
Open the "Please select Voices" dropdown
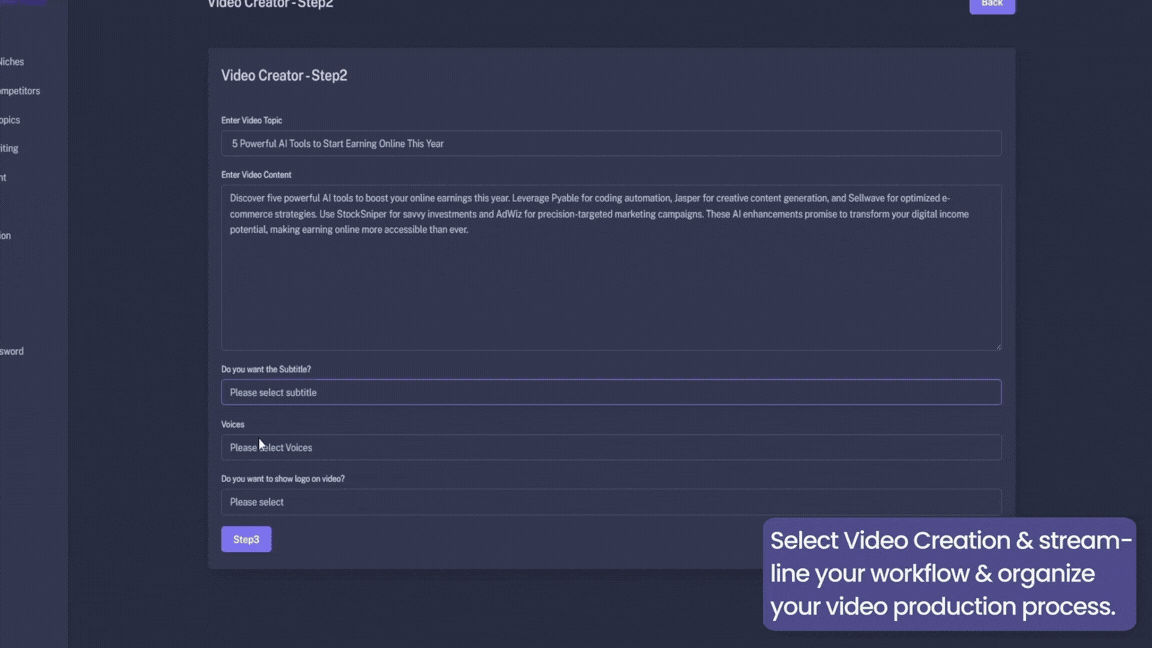coord(611,447)
